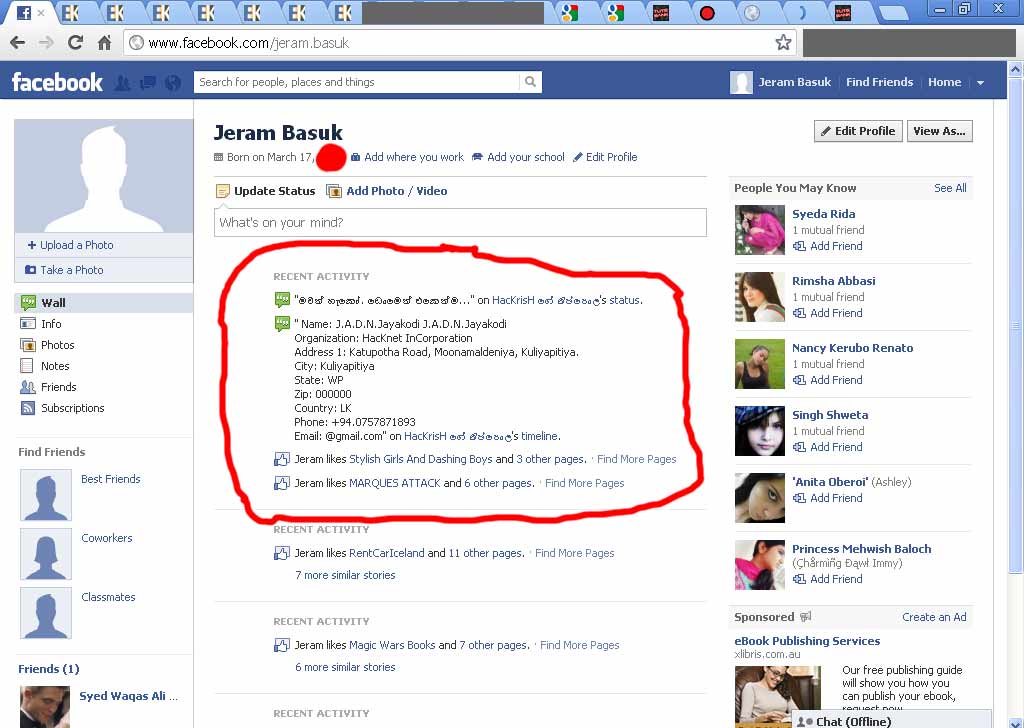Switch to the Wall section
Screen dimensions: 1024x728
click(x=104, y=303)
